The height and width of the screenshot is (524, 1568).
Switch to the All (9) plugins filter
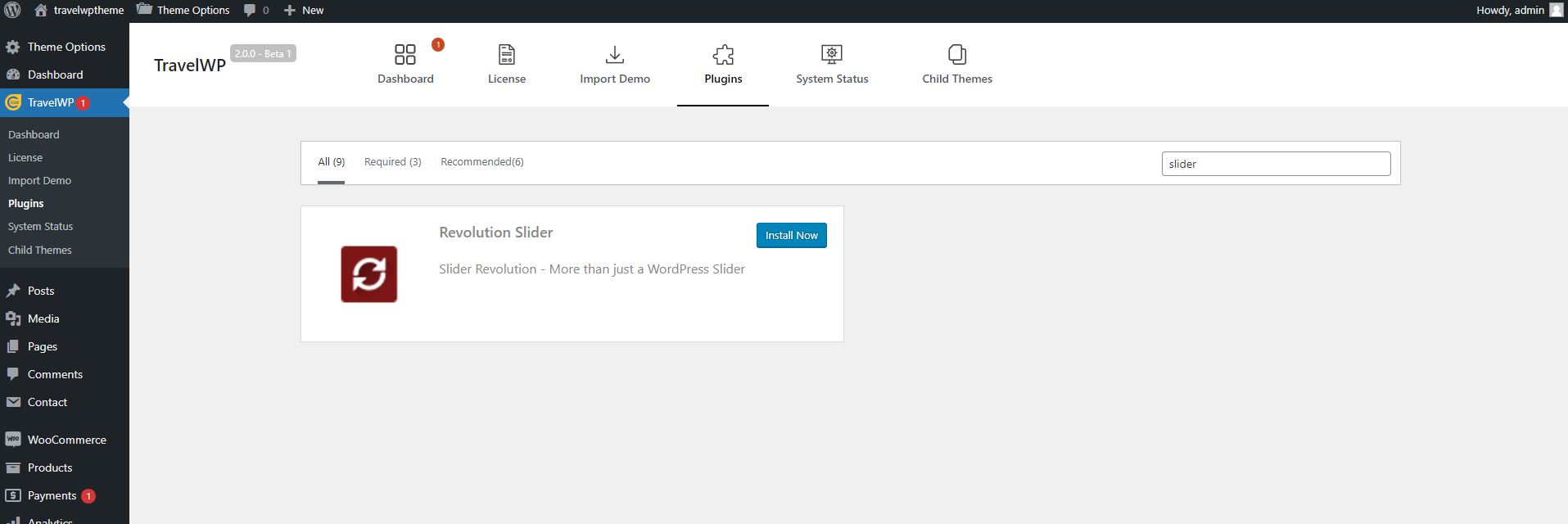pyautogui.click(x=332, y=162)
